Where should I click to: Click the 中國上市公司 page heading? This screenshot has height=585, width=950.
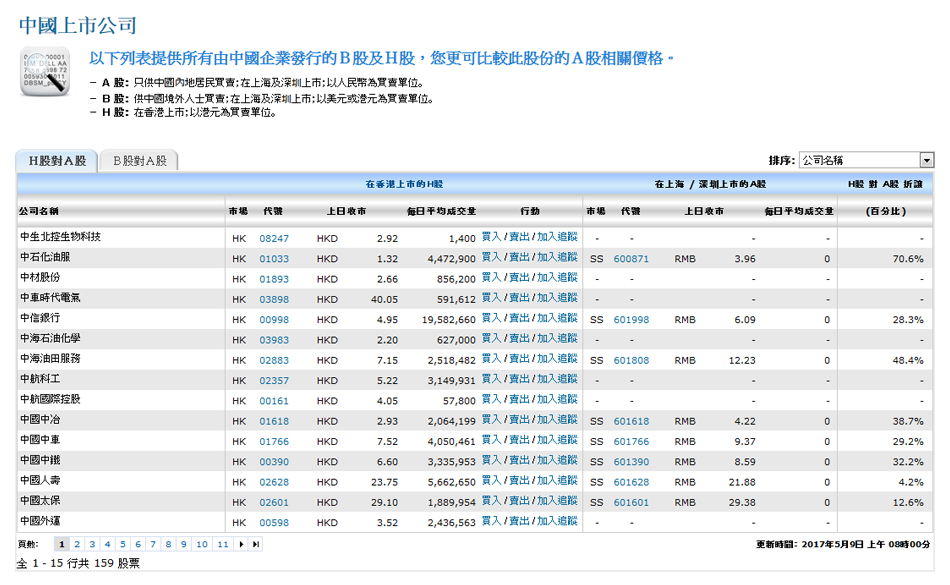[x=78, y=25]
